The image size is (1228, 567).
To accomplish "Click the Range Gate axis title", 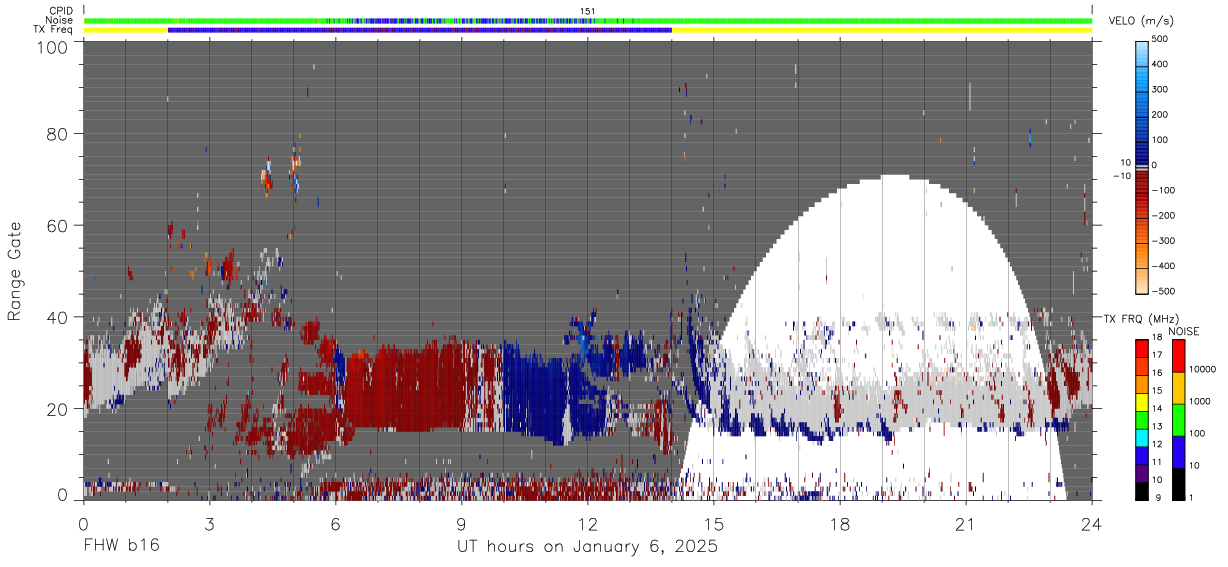I will (15, 272).
